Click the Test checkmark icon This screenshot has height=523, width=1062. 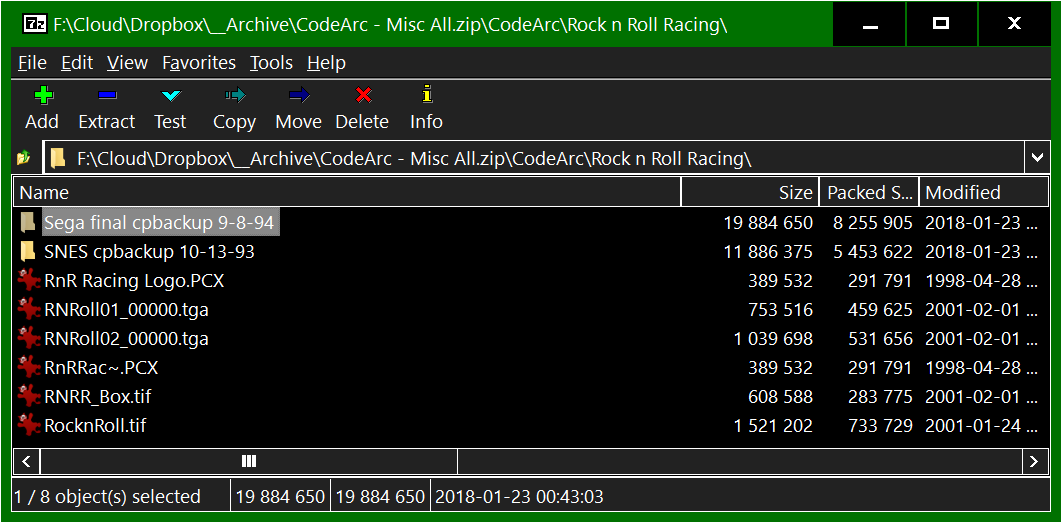tap(171, 96)
